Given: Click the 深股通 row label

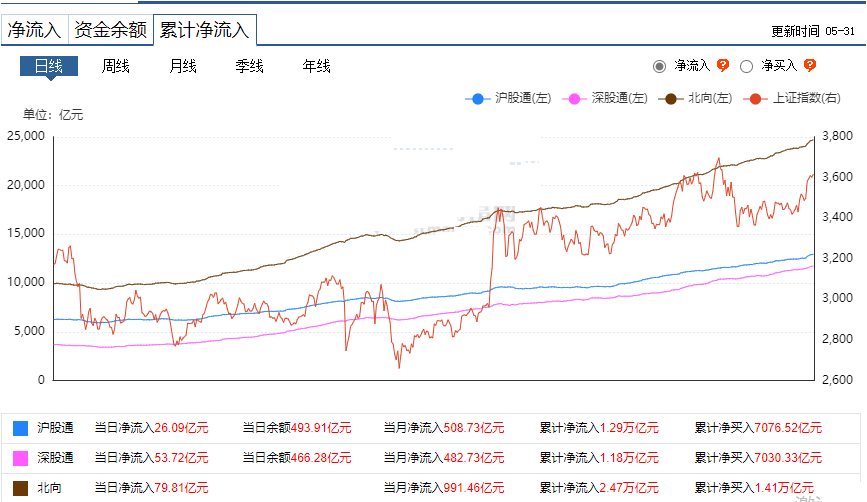Looking at the screenshot, I should (55, 458).
